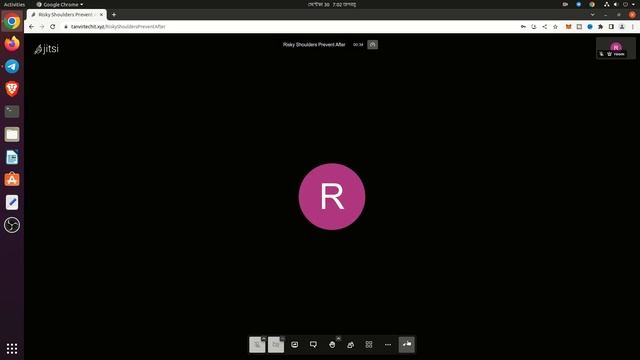Open the Chrome side panel
This screenshot has height=360, width=640.
[611, 27]
